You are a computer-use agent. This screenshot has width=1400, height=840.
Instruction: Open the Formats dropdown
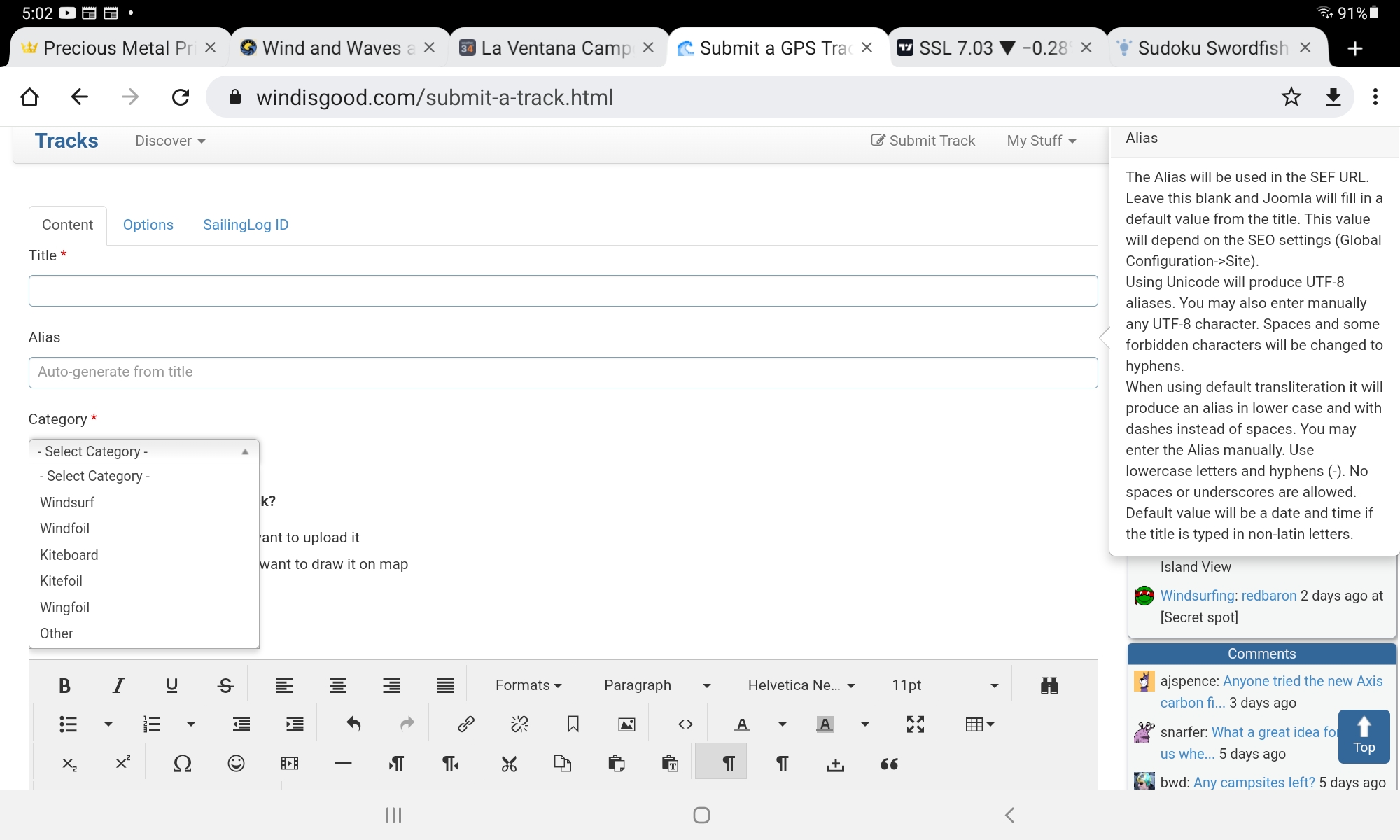click(528, 685)
